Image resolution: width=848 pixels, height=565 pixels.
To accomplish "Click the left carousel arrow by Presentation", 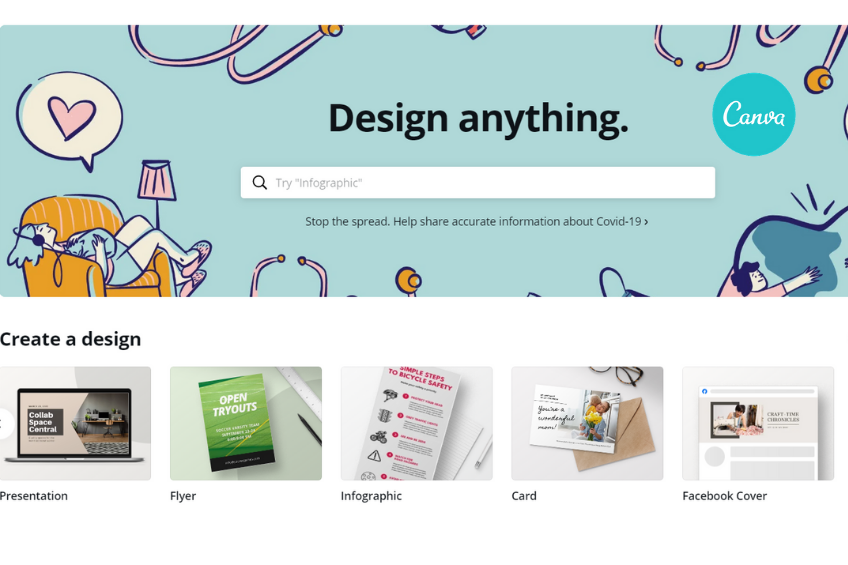I will pos(4,423).
